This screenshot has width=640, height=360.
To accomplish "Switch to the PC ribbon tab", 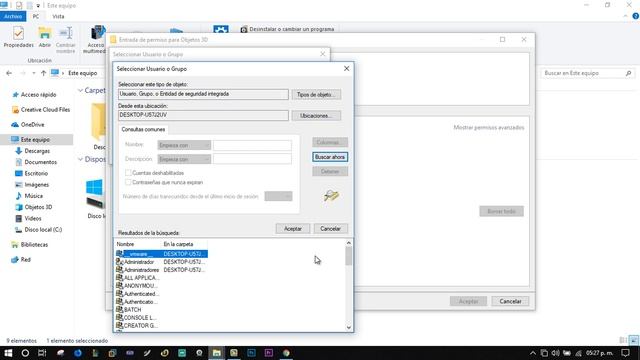I will (36, 16).
